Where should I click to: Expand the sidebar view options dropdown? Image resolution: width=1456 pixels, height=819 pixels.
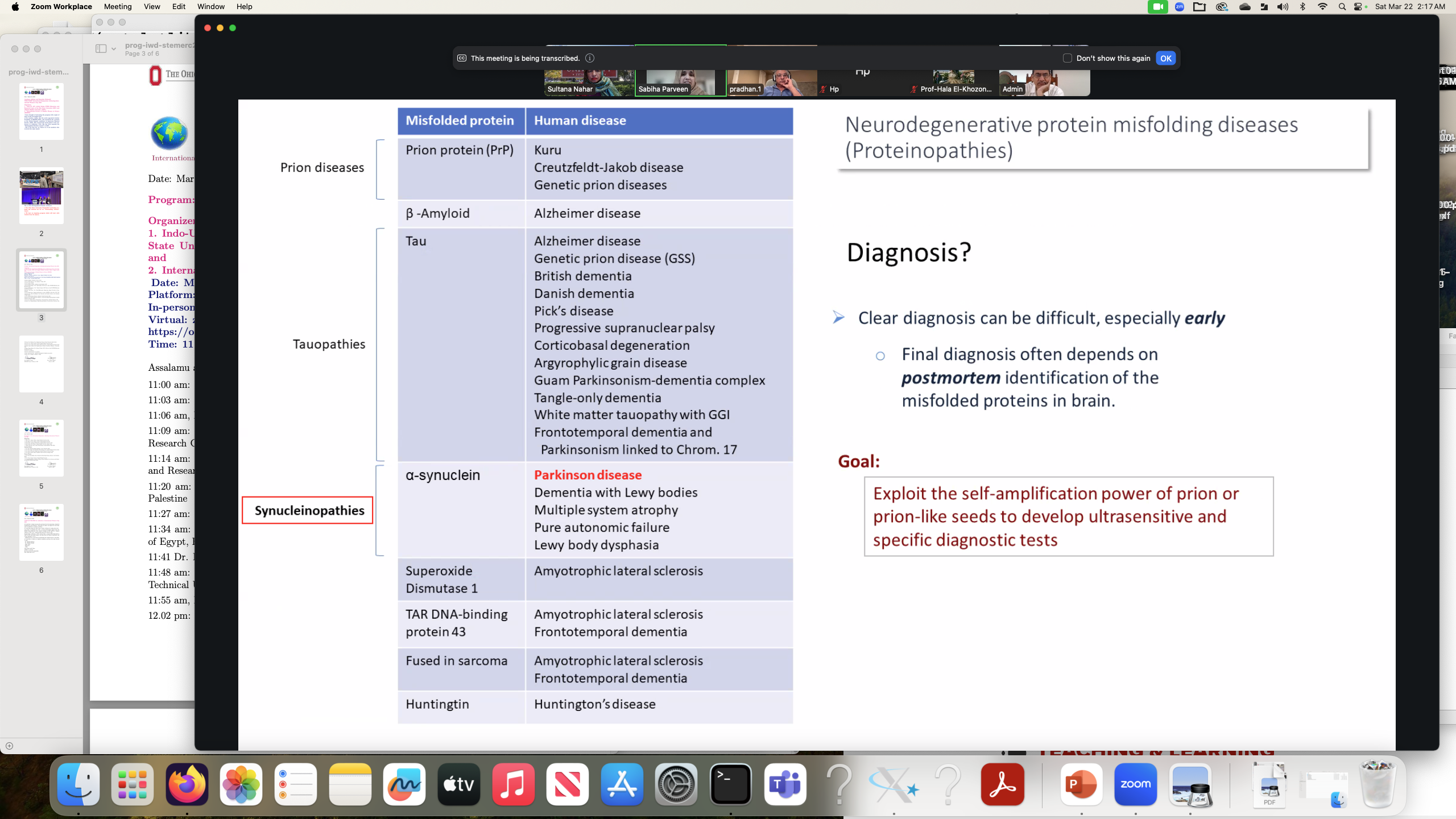113,49
